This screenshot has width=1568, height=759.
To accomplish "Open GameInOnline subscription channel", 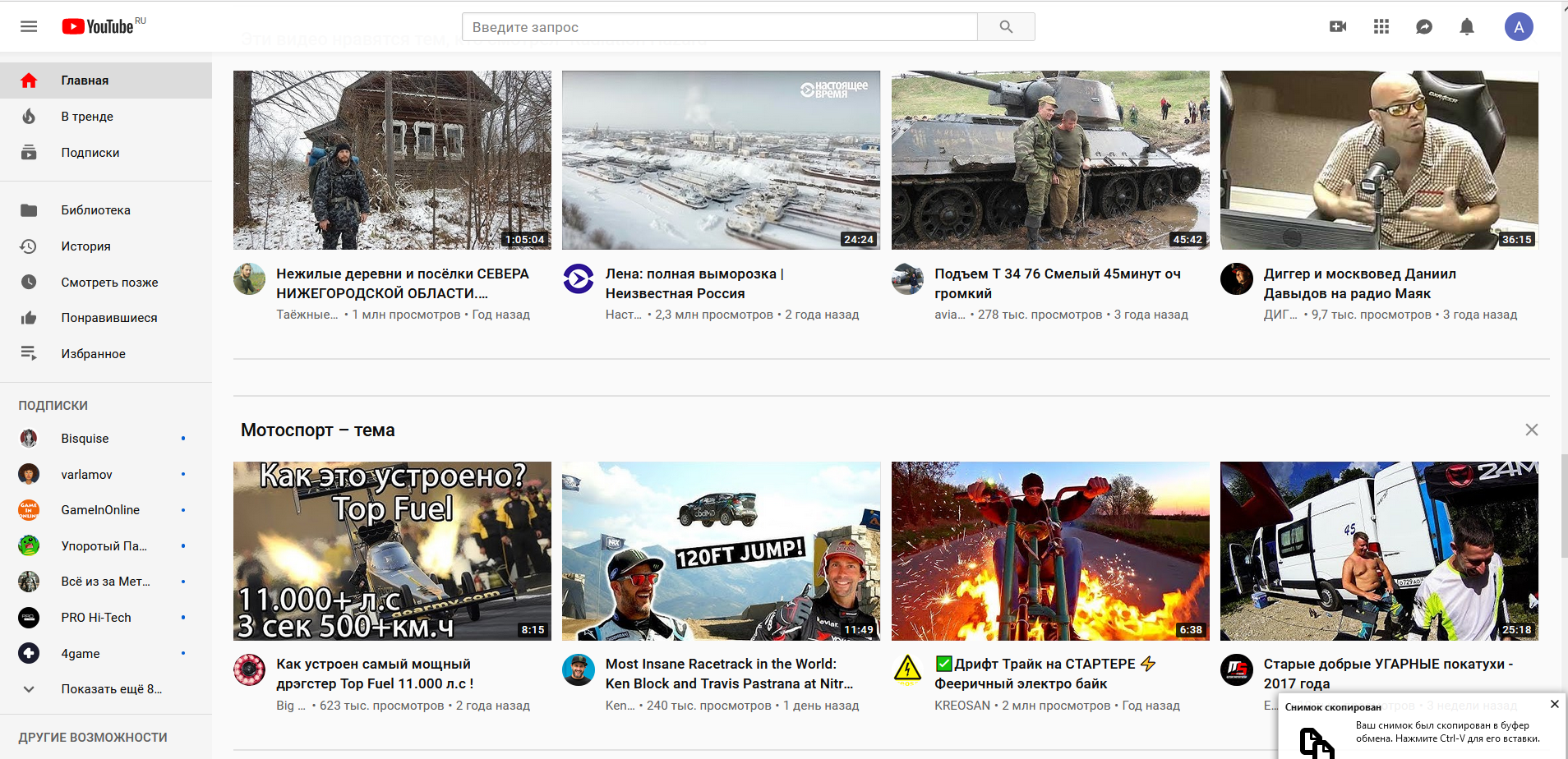I will pos(106,510).
